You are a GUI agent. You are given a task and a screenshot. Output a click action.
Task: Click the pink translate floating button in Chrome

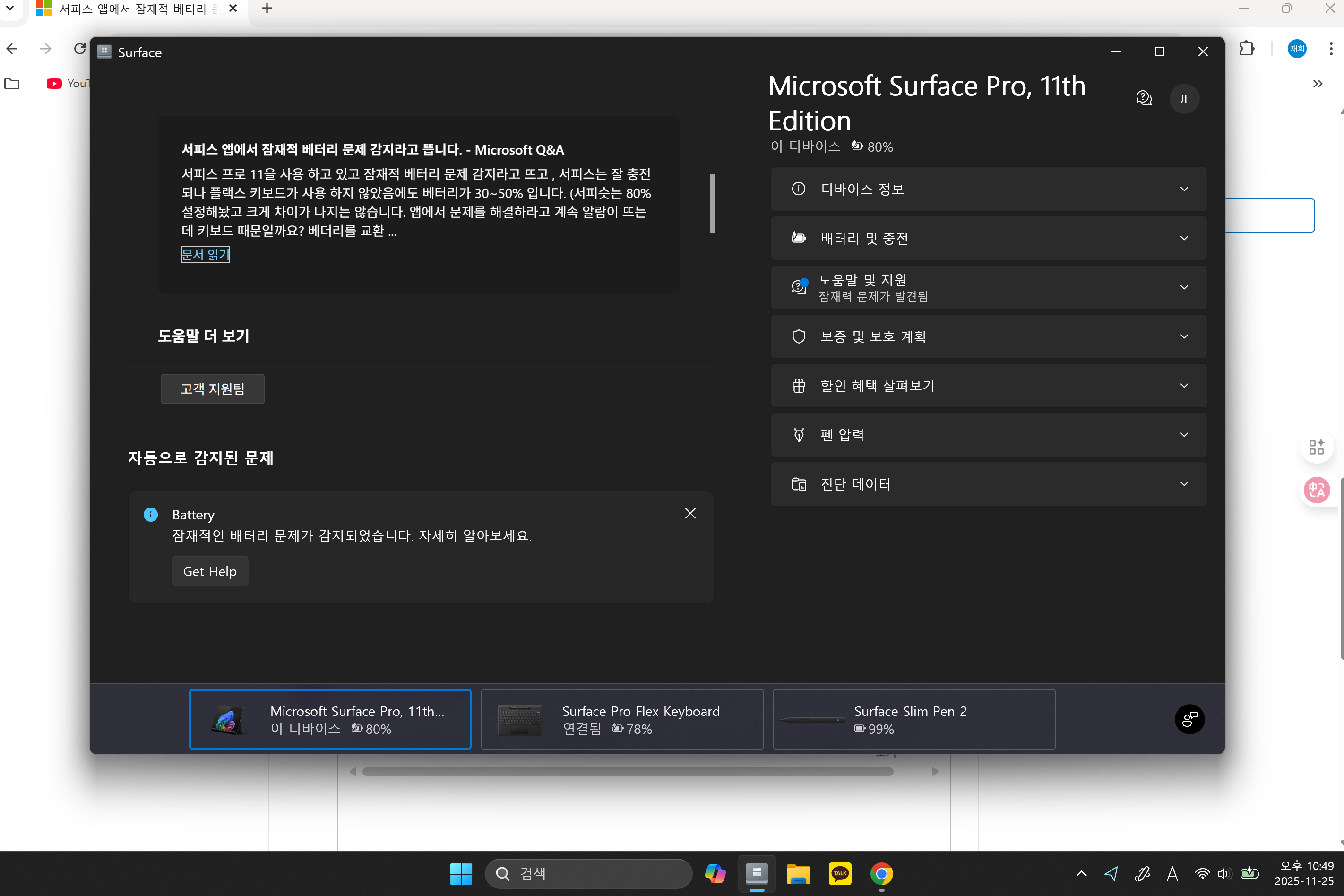click(1317, 490)
